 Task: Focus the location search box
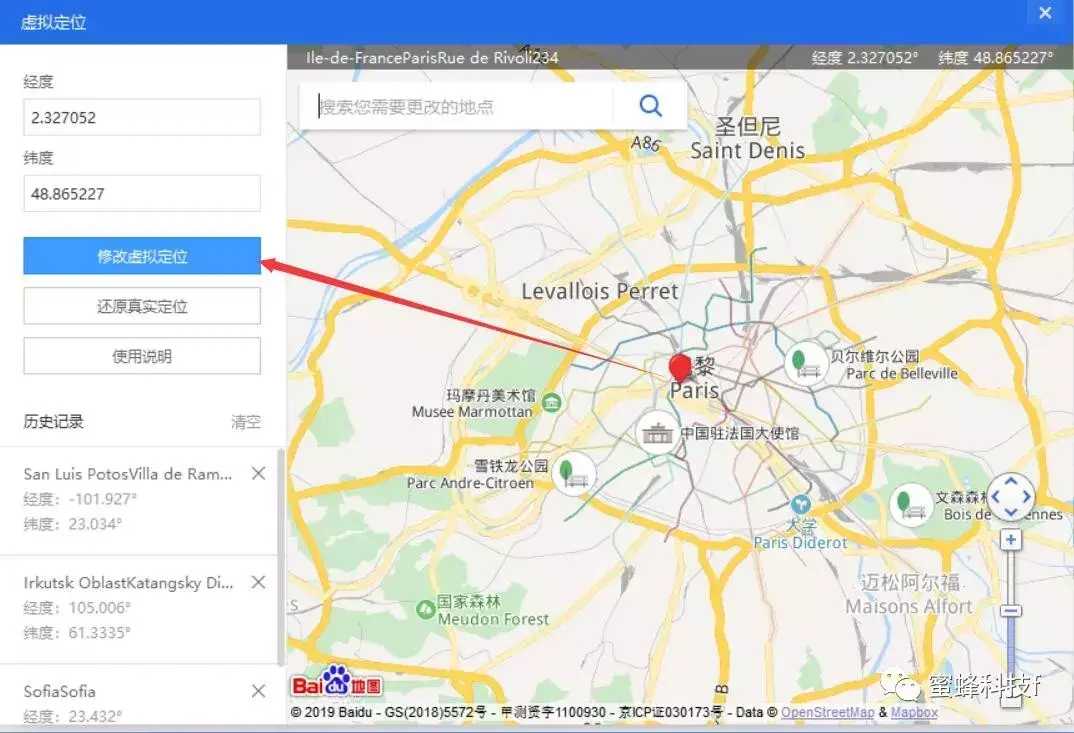coord(460,107)
